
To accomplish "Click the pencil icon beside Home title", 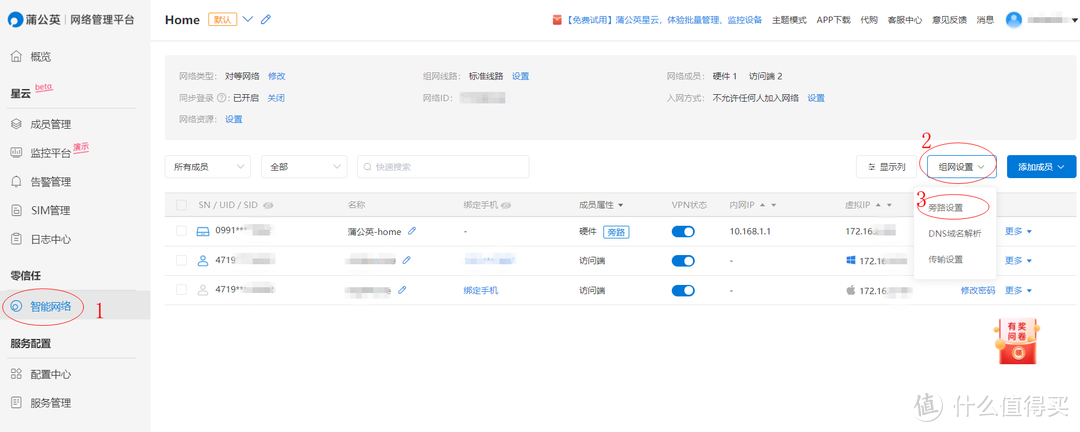I will [x=266, y=20].
